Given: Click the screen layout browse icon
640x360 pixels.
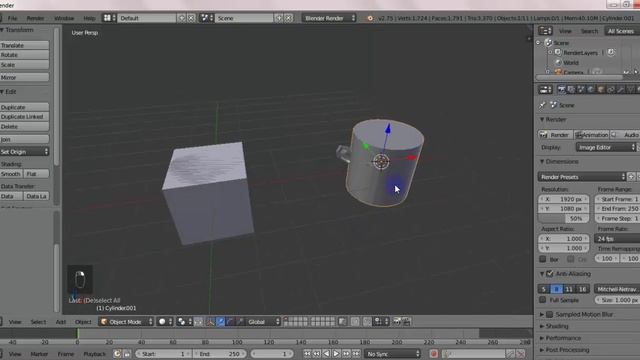Looking at the screenshot, I should [109, 18].
